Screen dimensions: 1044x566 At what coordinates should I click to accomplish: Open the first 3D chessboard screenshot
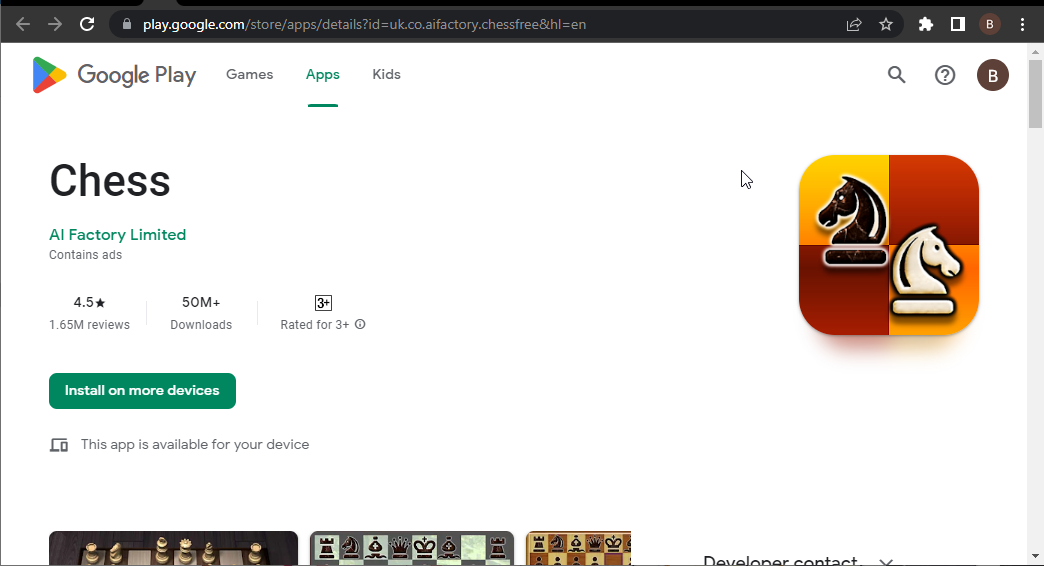tap(173, 549)
